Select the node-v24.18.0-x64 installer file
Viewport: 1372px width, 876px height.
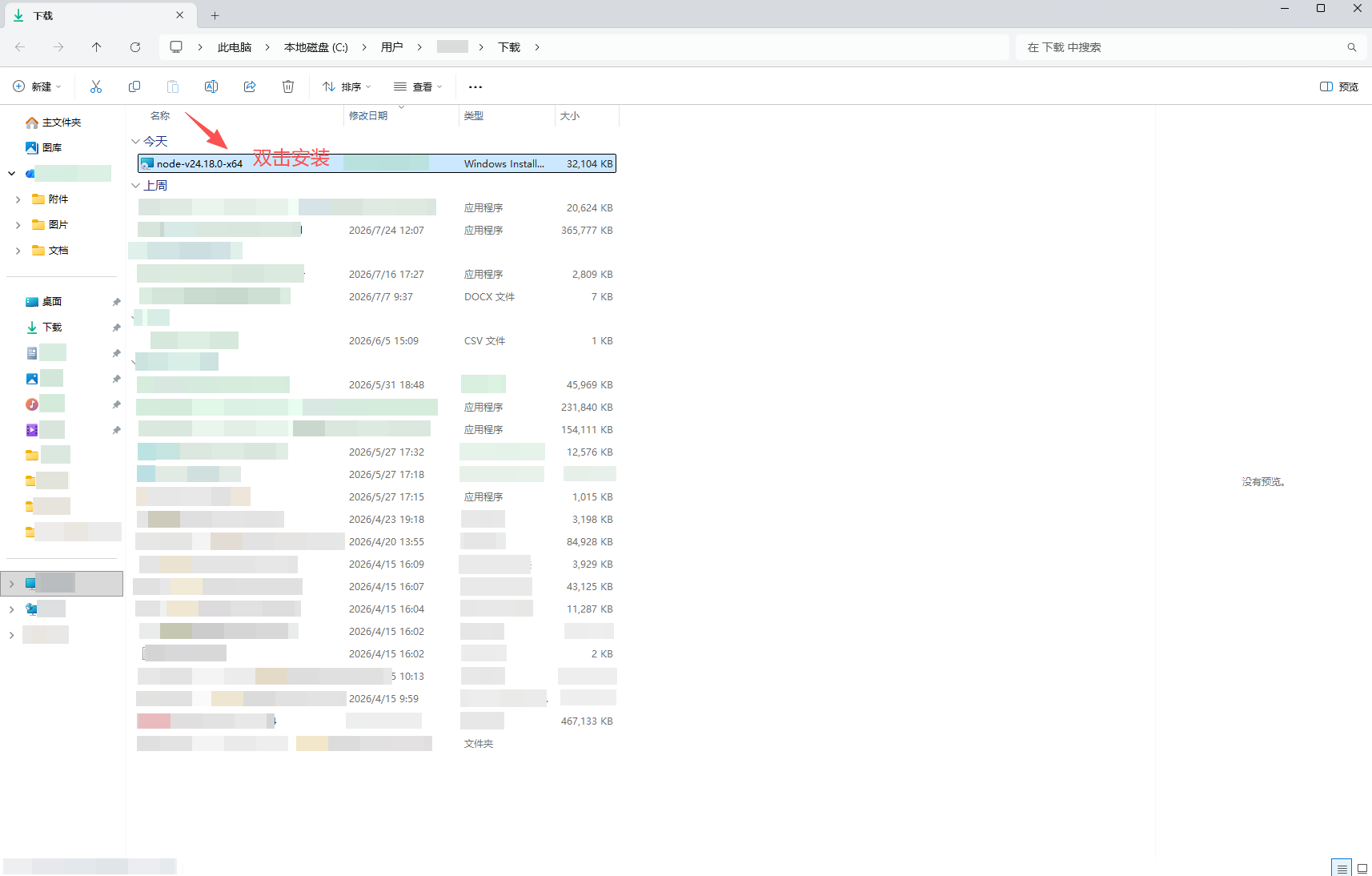point(377,163)
